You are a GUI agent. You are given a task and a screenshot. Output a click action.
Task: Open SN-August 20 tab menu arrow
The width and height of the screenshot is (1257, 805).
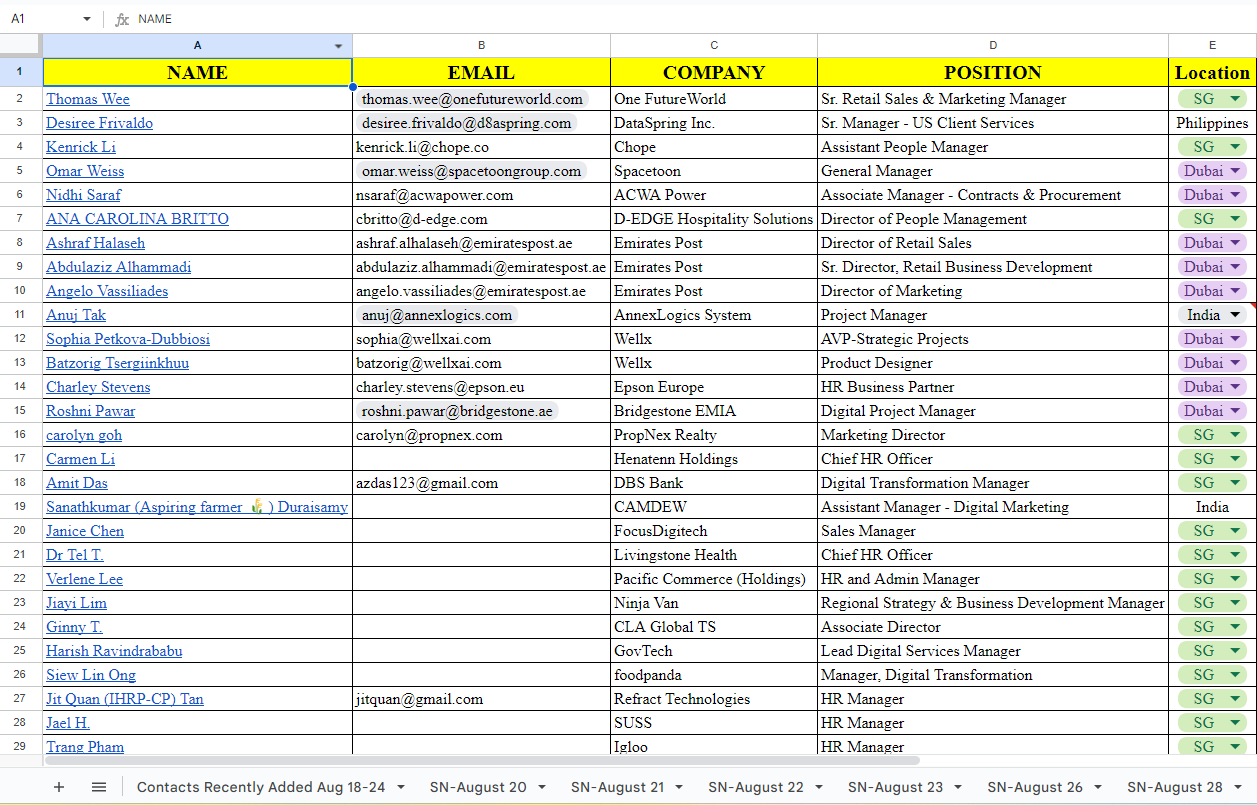[x=542, y=787]
